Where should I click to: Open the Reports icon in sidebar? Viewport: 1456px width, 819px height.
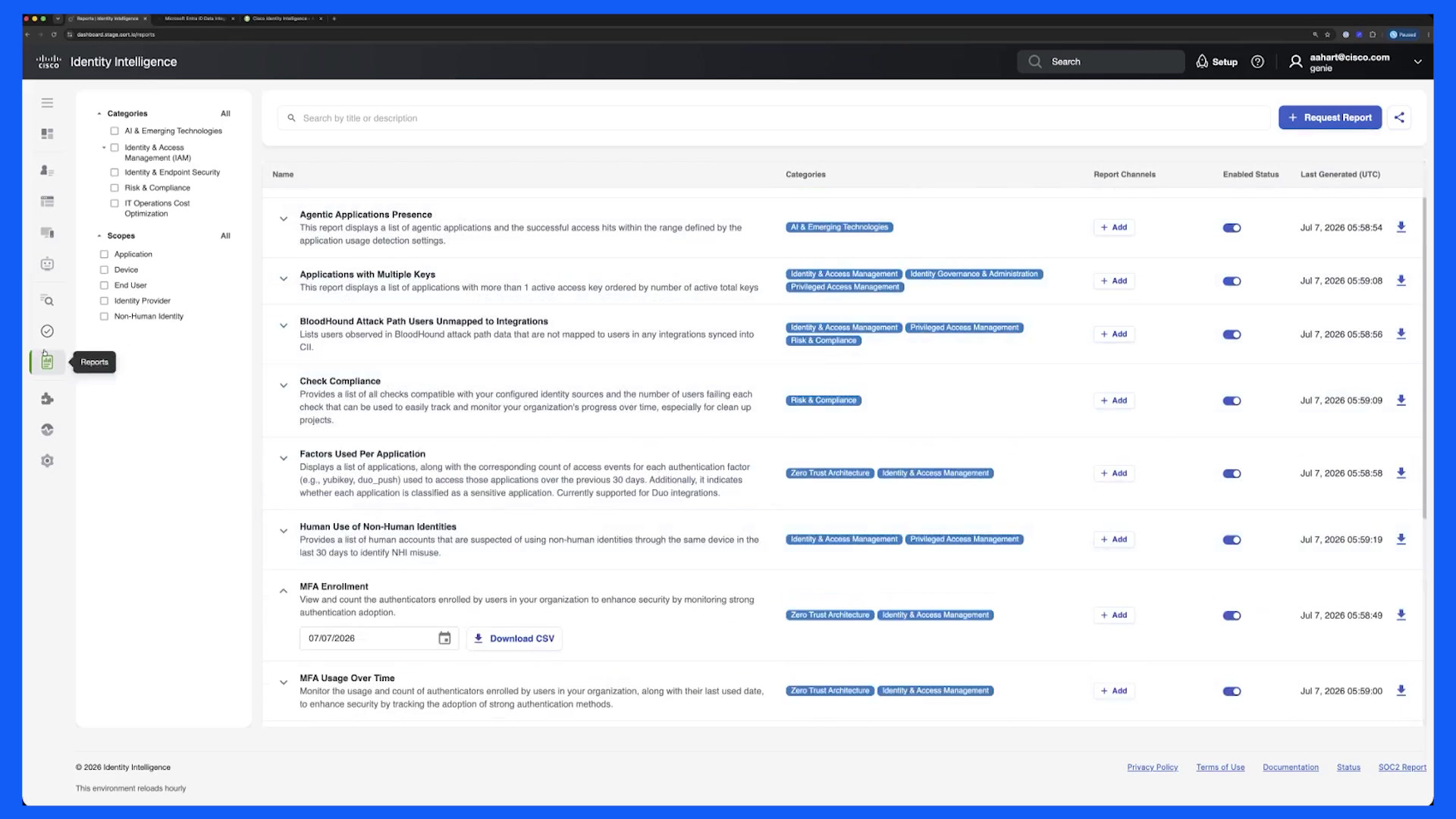47,362
